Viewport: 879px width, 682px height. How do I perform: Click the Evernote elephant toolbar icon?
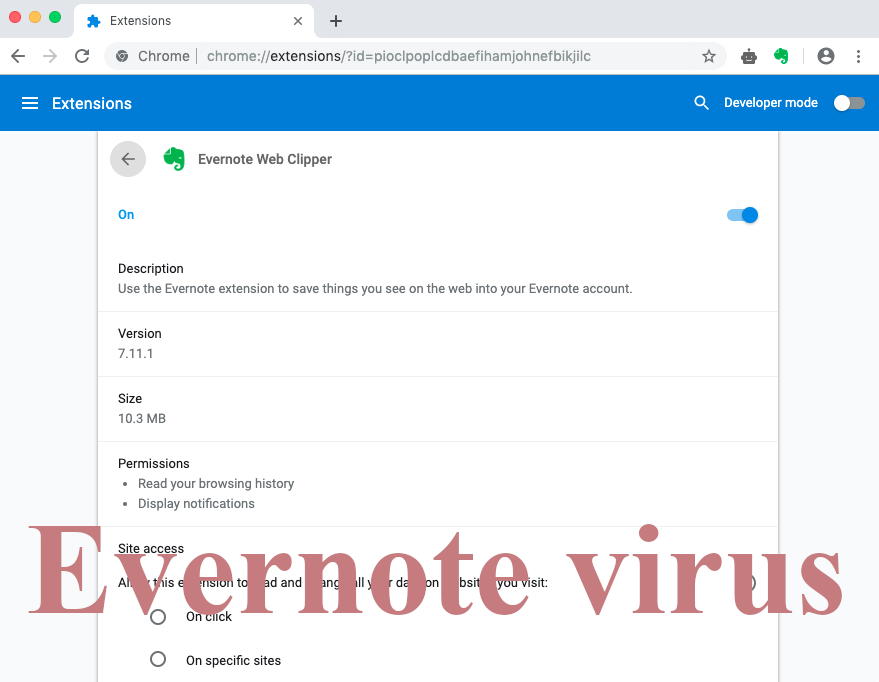[782, 56]
